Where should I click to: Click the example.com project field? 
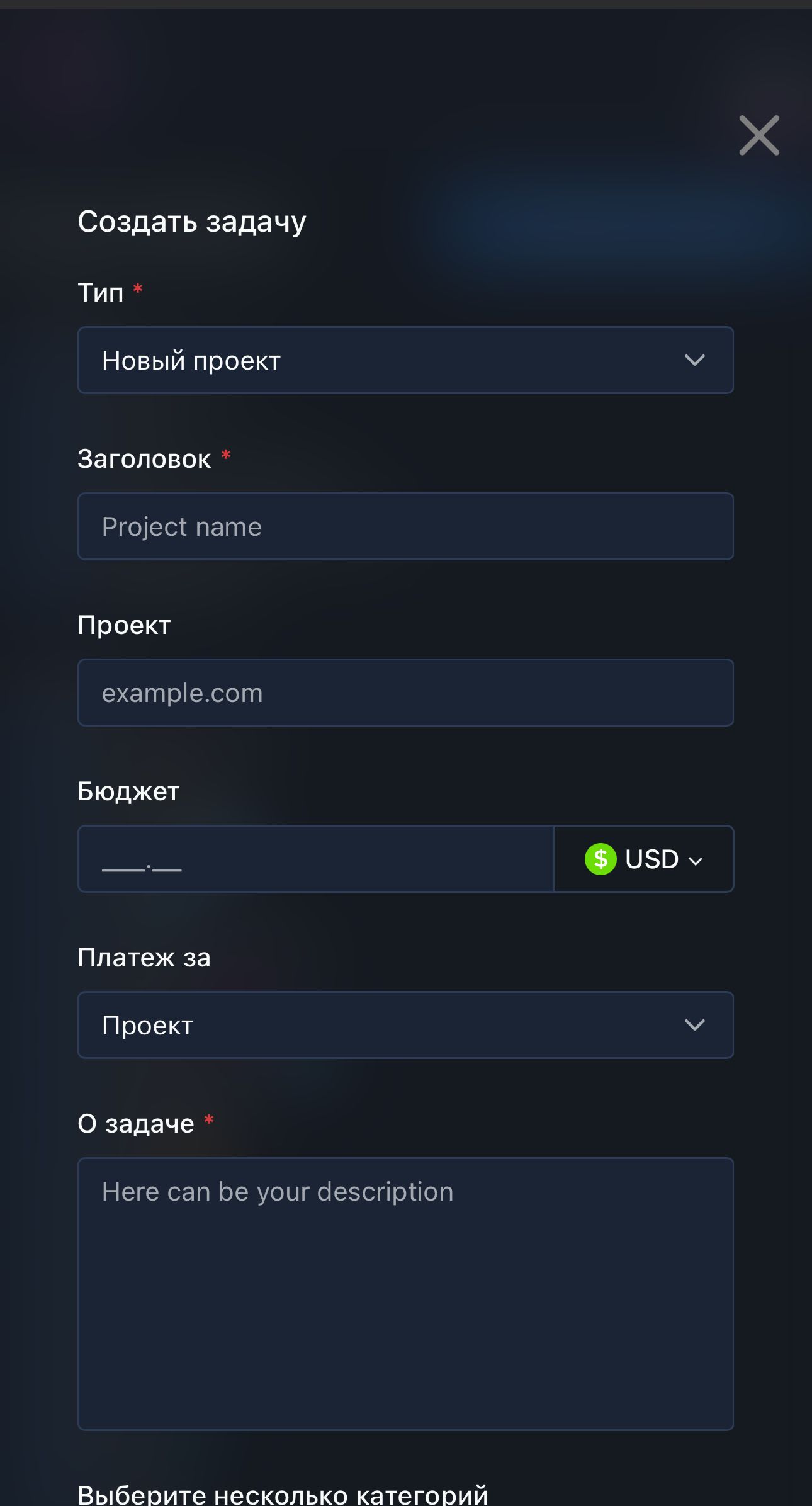pyautogui.click(x=405, y=693)
